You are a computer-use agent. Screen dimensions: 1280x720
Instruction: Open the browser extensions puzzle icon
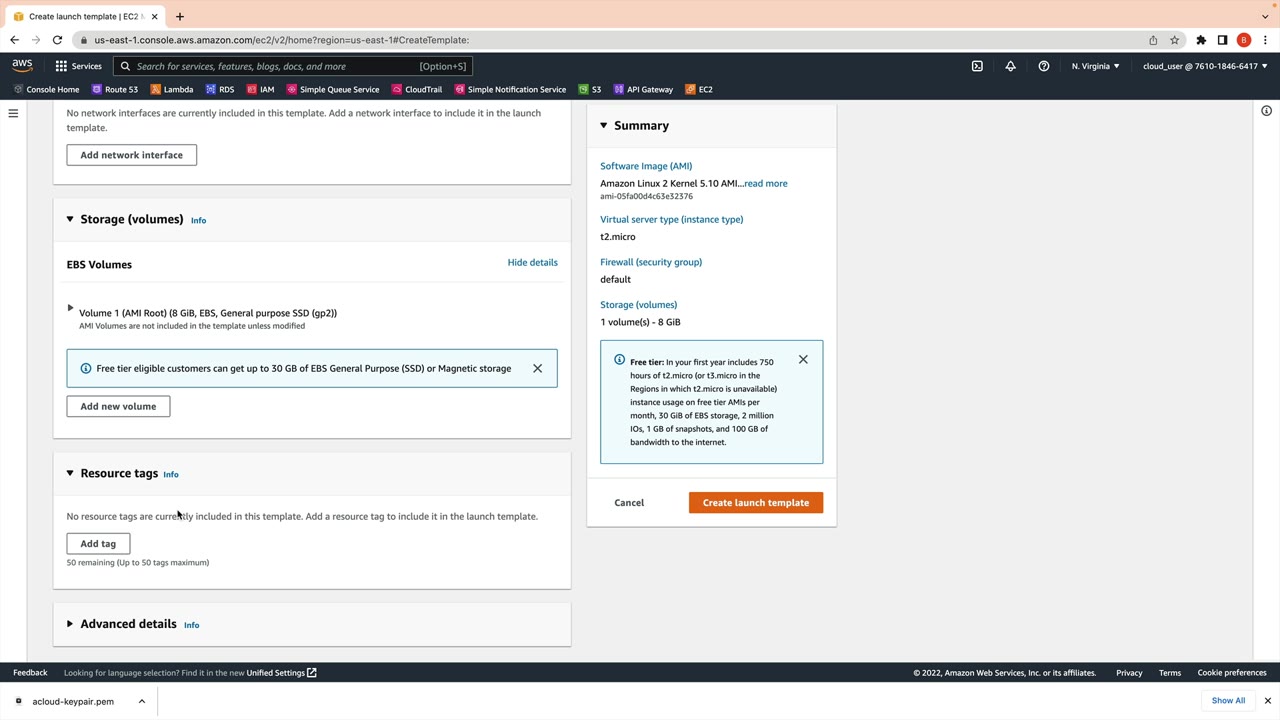pyautogui.click(x=1201, y=40)
